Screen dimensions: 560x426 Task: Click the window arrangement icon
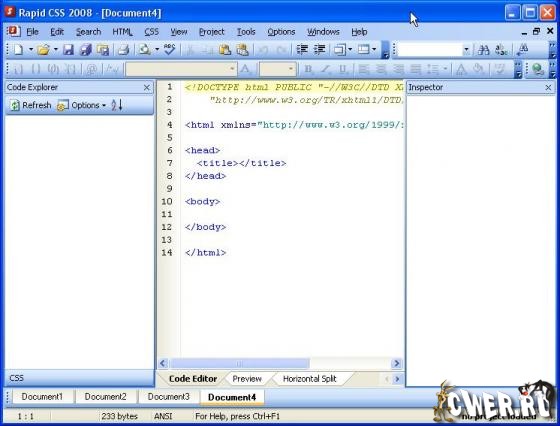[x=340, y=50]
